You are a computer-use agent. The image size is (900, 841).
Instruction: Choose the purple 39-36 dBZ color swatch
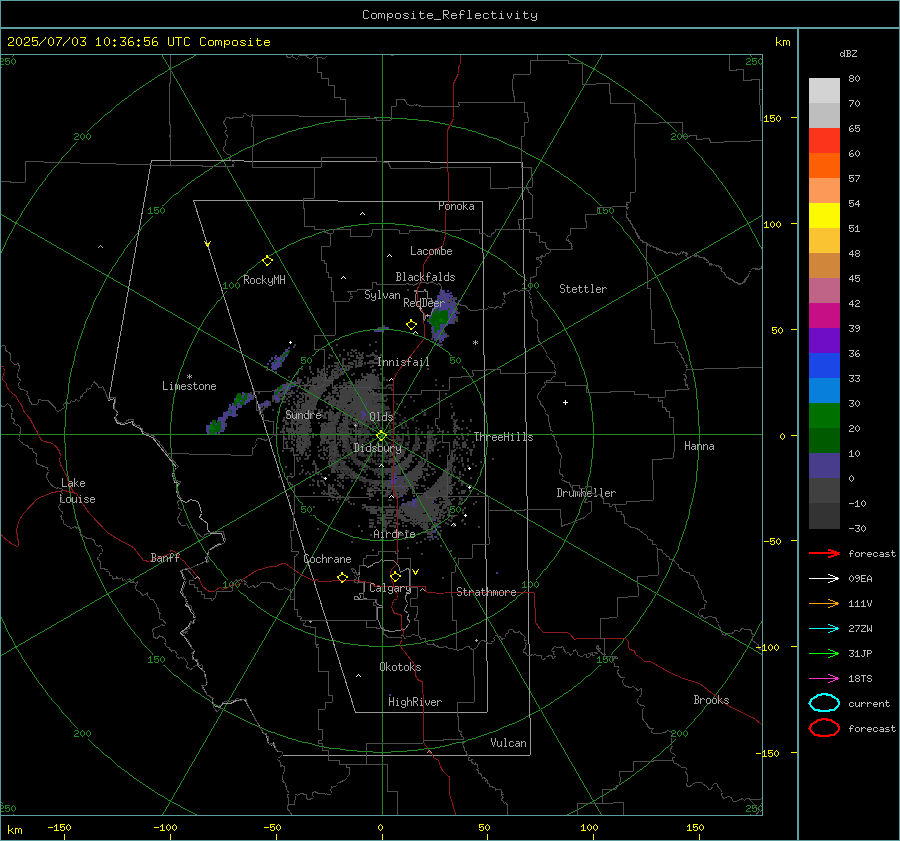point(824,340)
